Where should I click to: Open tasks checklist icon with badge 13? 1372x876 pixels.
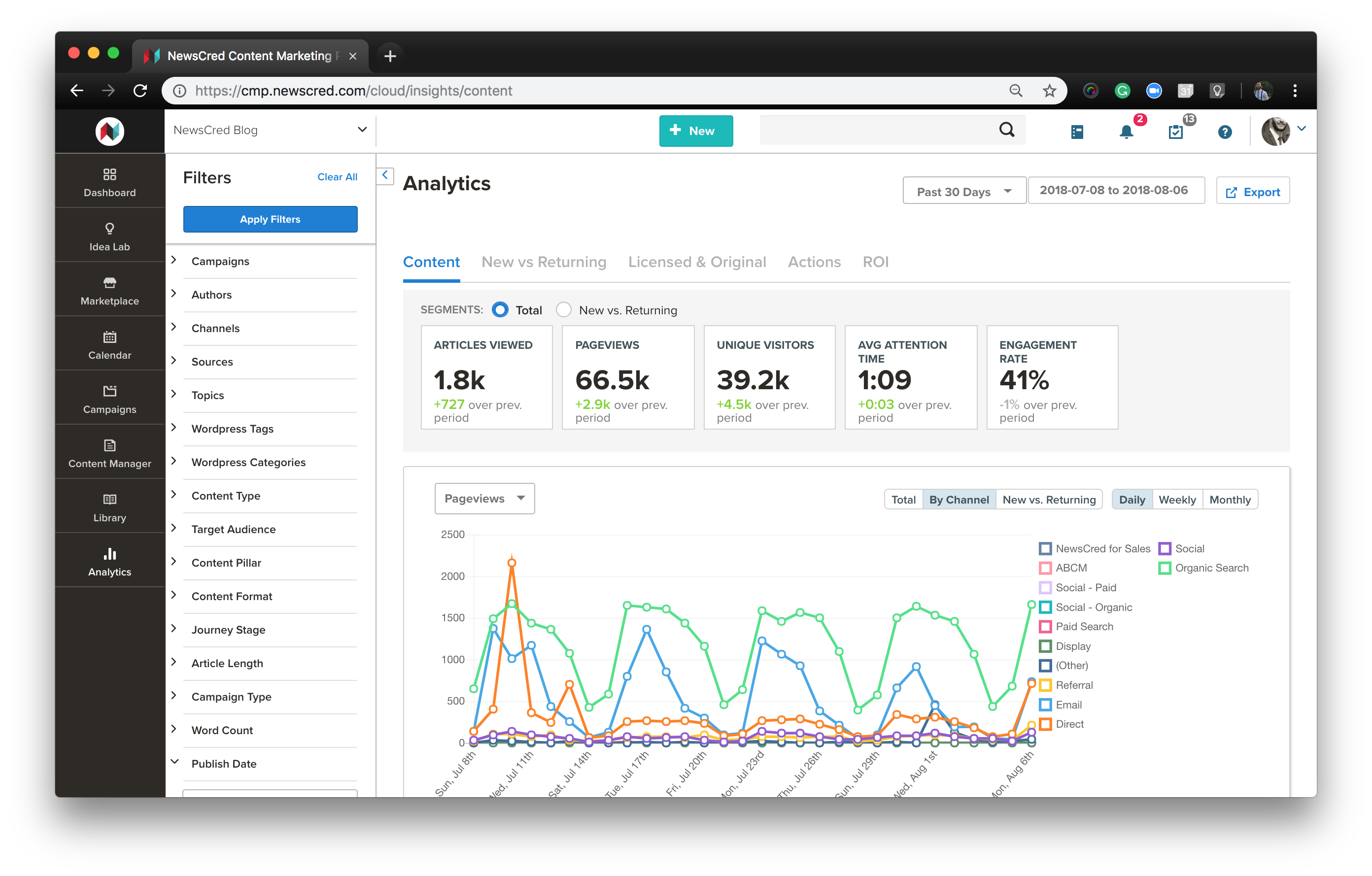coord(1175,132)
